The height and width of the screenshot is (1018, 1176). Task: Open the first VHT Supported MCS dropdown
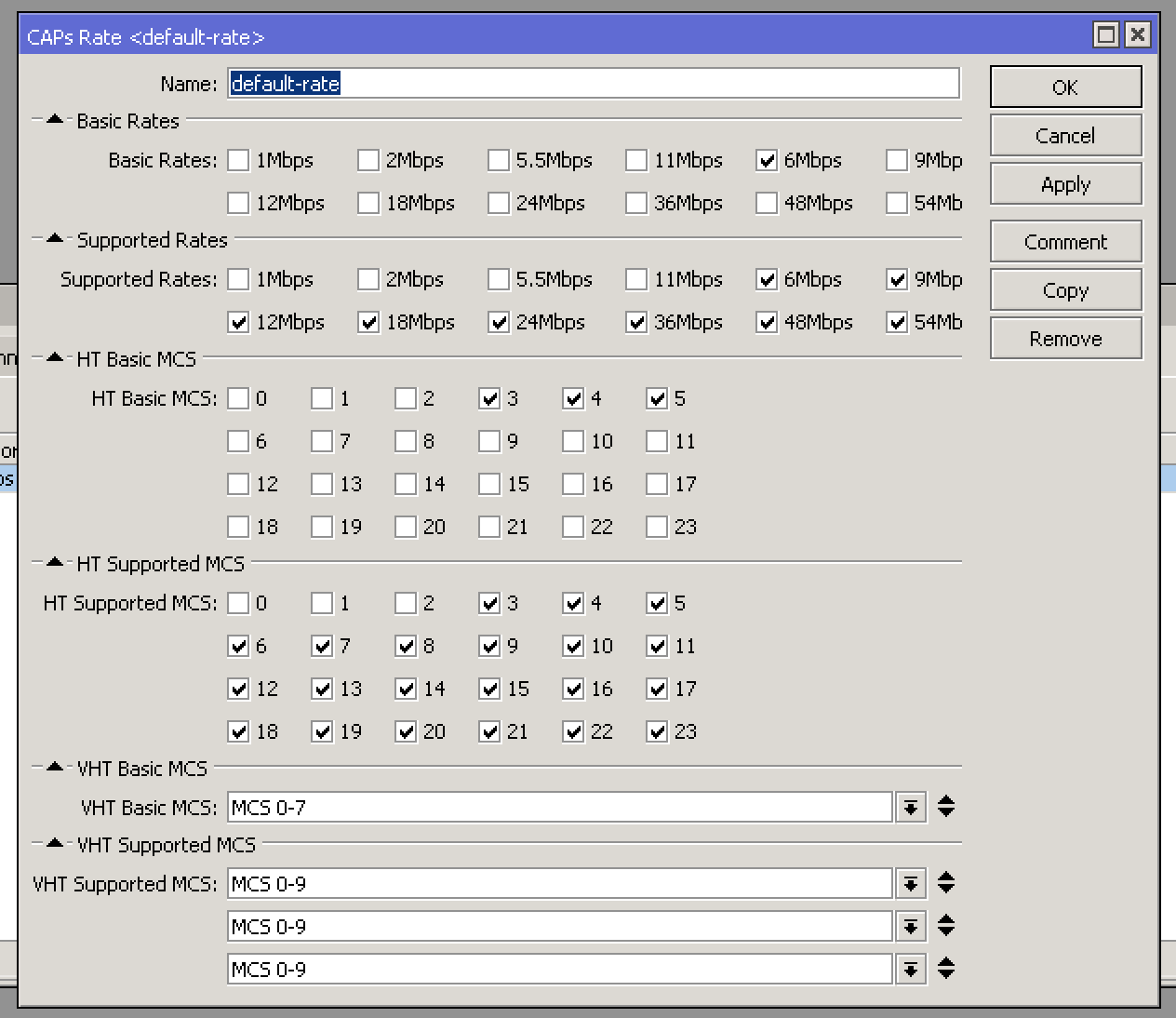(x=911, y=883)
